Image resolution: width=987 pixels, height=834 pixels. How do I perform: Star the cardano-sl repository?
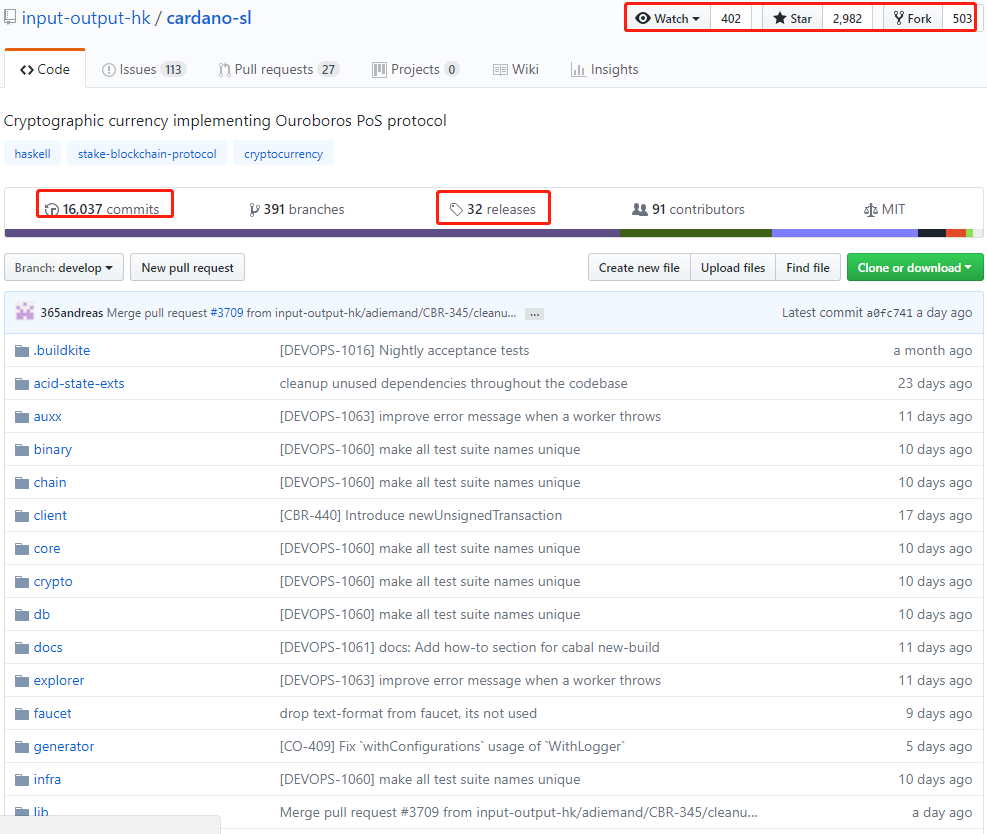tap(792, 18)
